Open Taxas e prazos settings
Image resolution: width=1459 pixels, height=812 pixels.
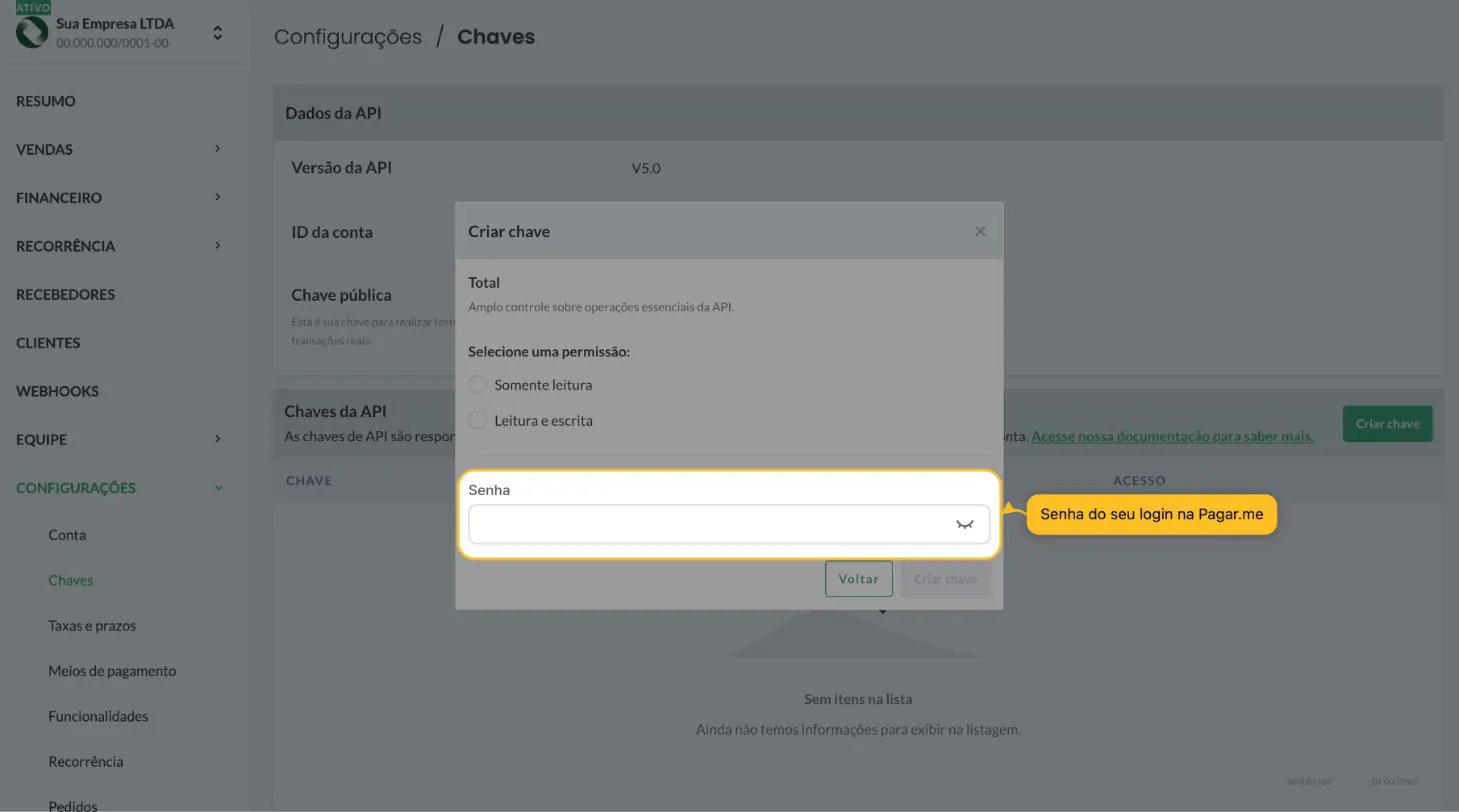tap(92, 626)
